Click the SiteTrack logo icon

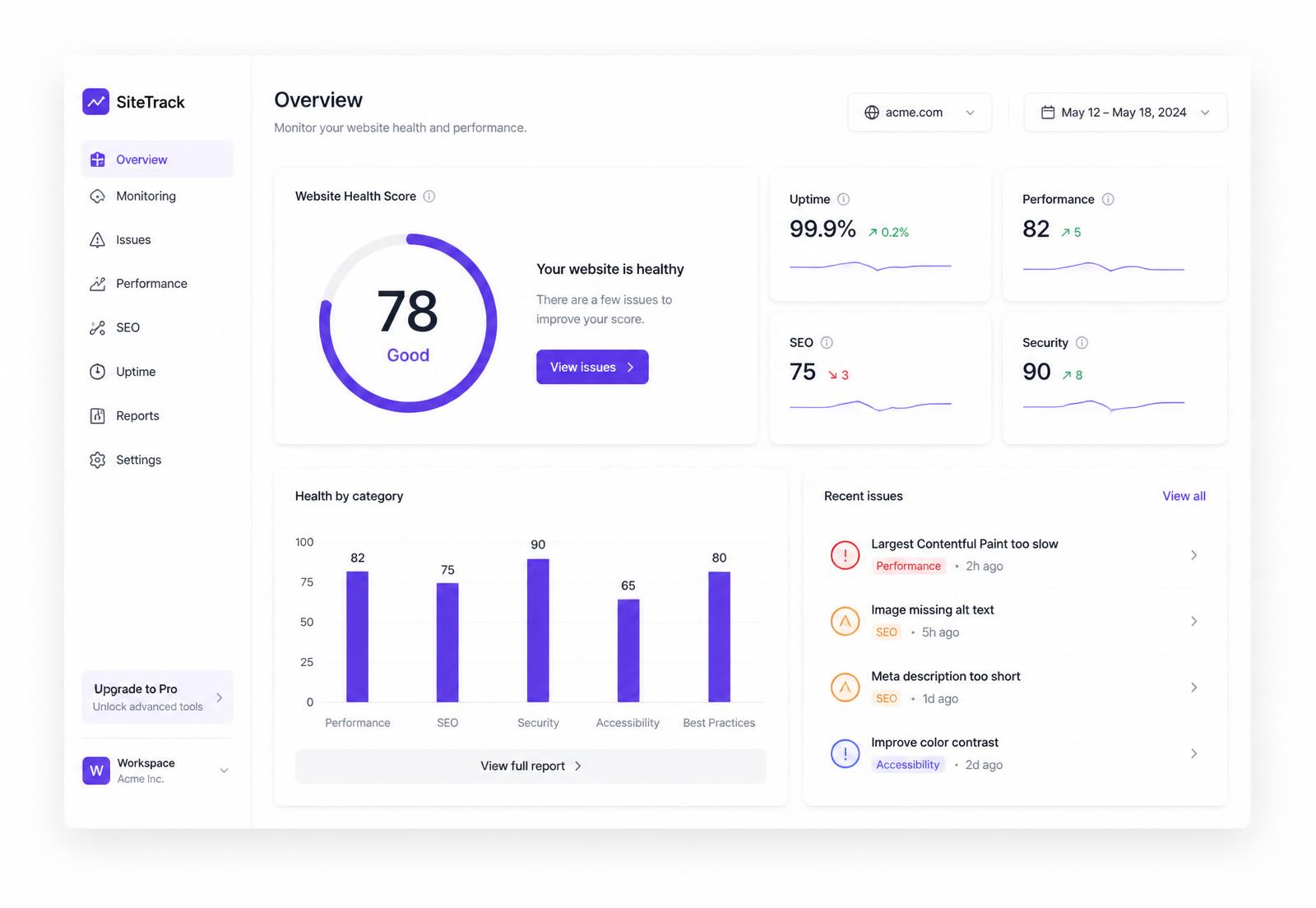click(96, 102)
